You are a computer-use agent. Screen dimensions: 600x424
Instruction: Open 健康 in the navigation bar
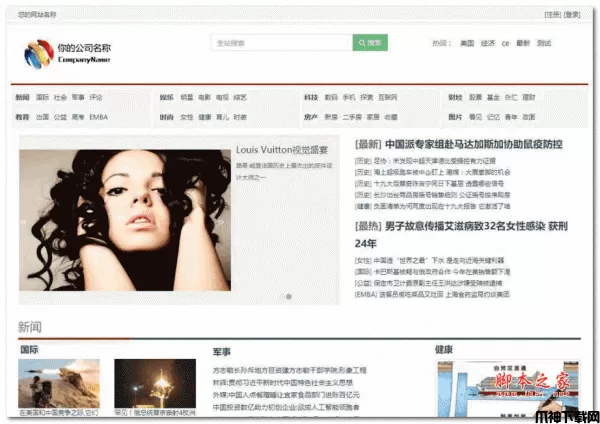[x=204, y=117]
